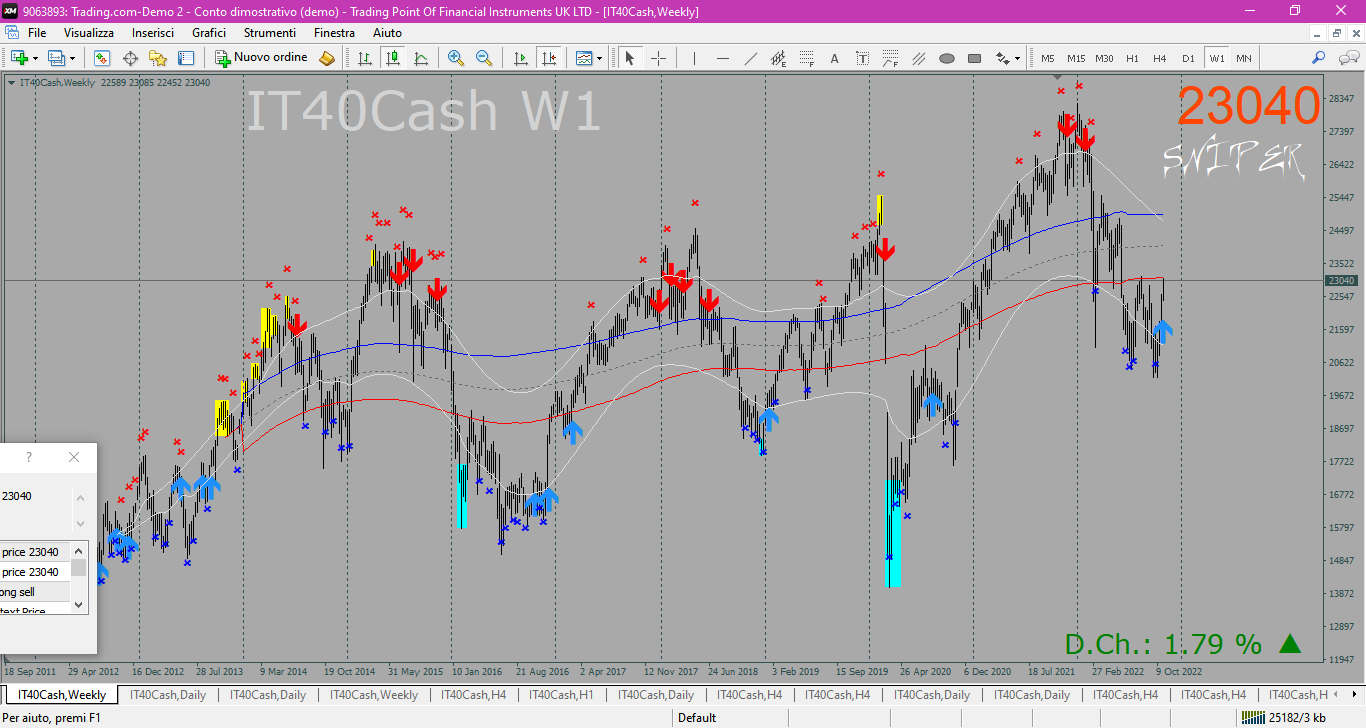Click the dialog list scrollbar up arrow

tap(78, 550)
